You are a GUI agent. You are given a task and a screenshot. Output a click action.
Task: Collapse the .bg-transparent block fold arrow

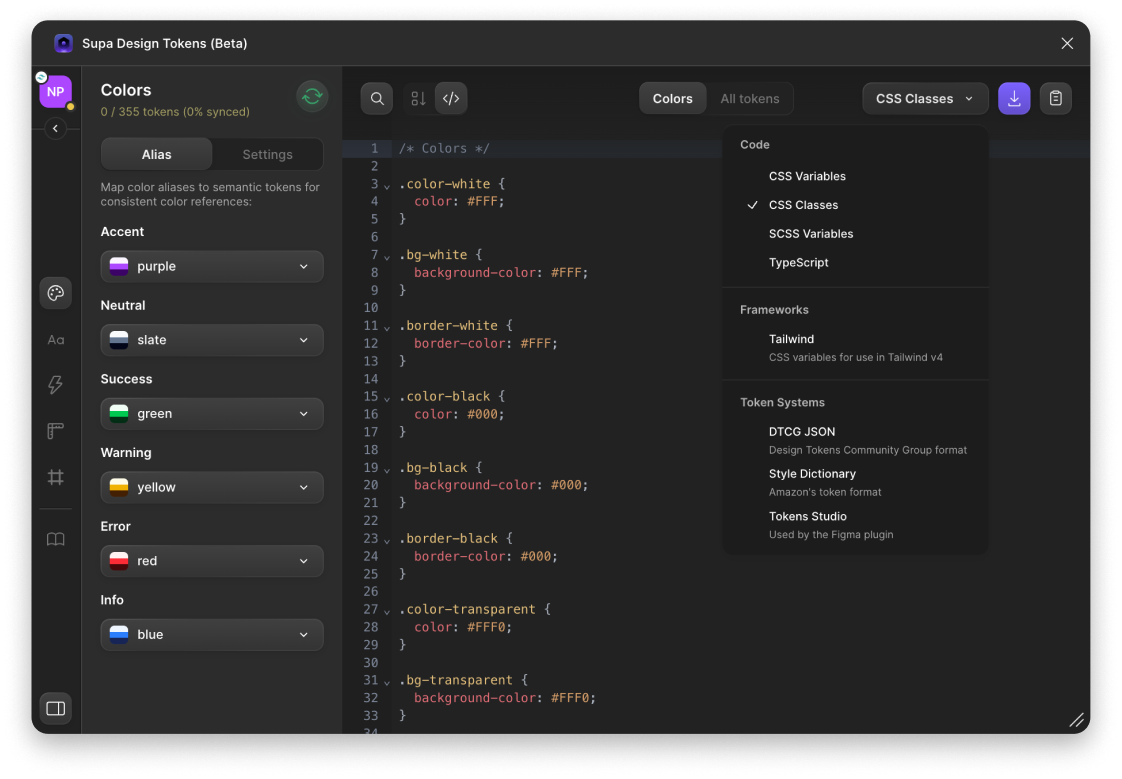click(x=386, y=682)
